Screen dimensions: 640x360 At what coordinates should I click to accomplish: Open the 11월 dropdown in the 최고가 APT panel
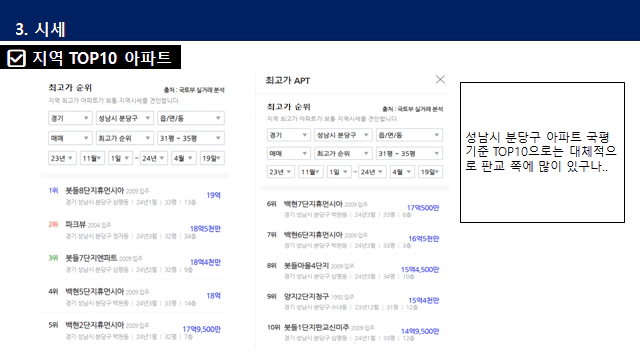(311, 172)
